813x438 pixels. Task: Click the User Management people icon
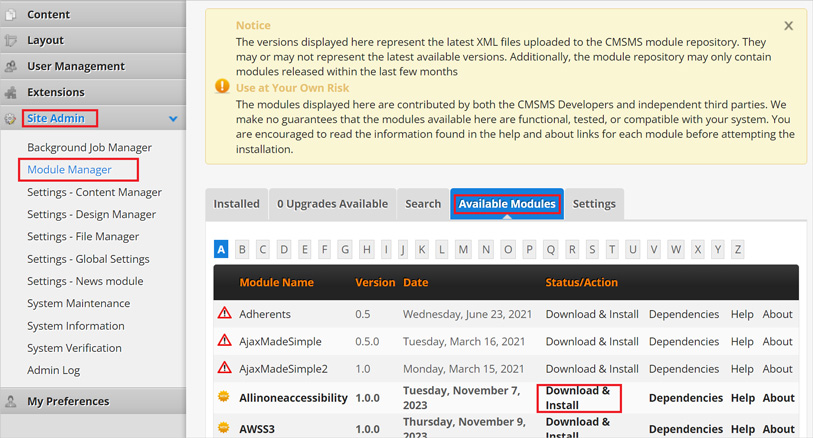click(10, 66)
